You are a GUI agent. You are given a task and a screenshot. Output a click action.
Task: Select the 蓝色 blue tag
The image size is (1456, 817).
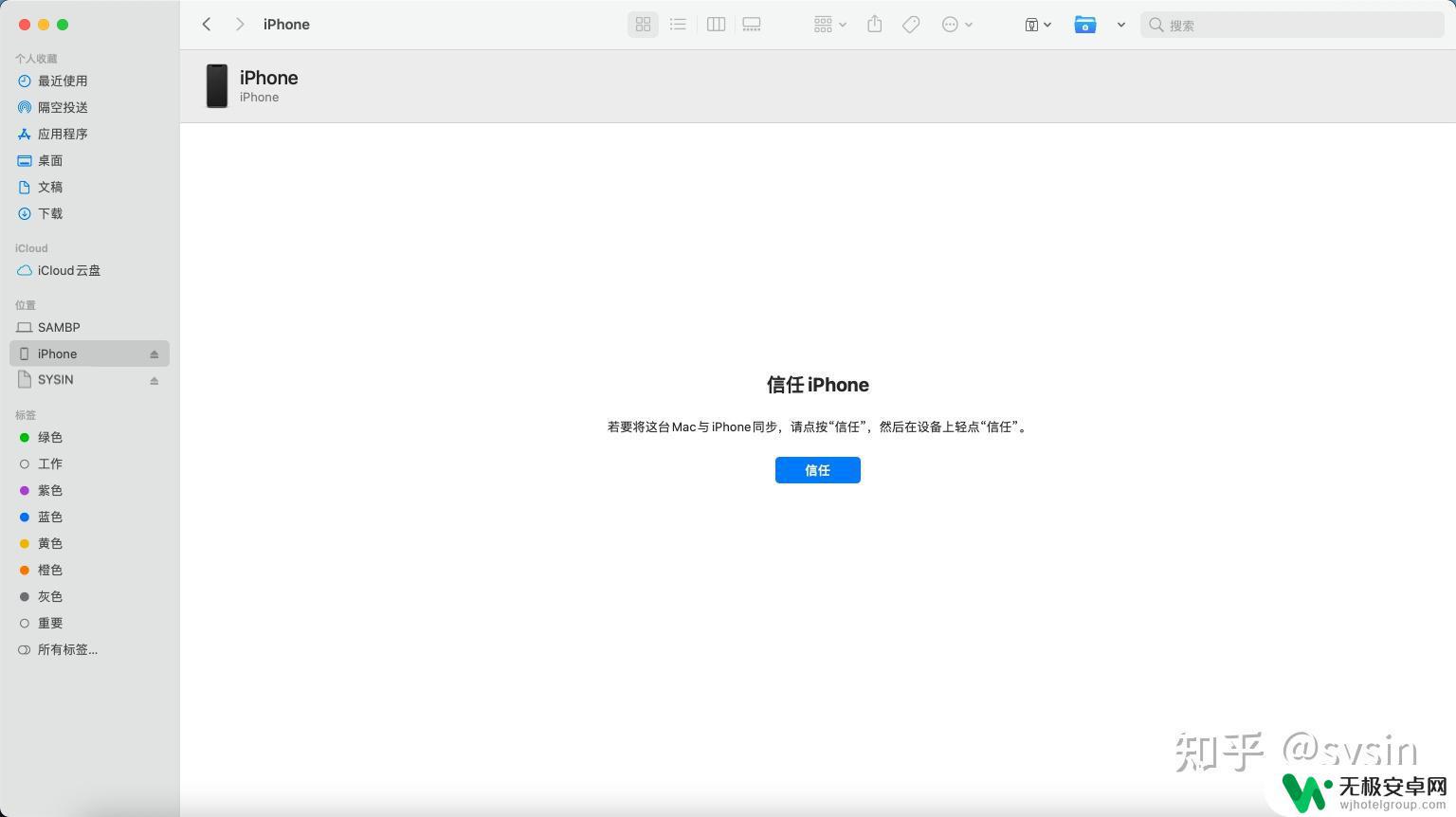point(89,517)
